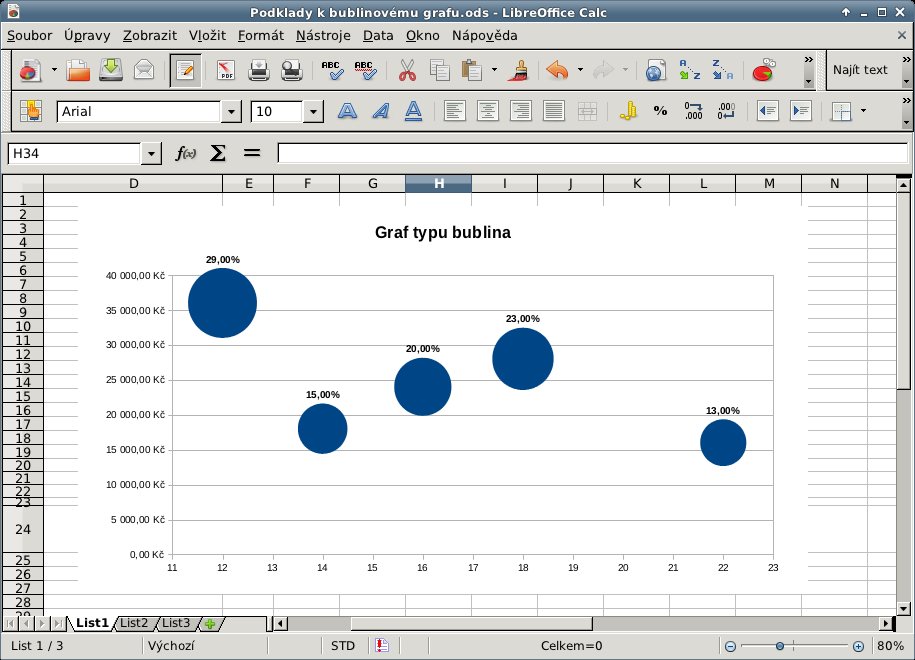Viewport: 915px width, 660px height.
Task: Zoom in with the plus button
Action: coord(858,646)
